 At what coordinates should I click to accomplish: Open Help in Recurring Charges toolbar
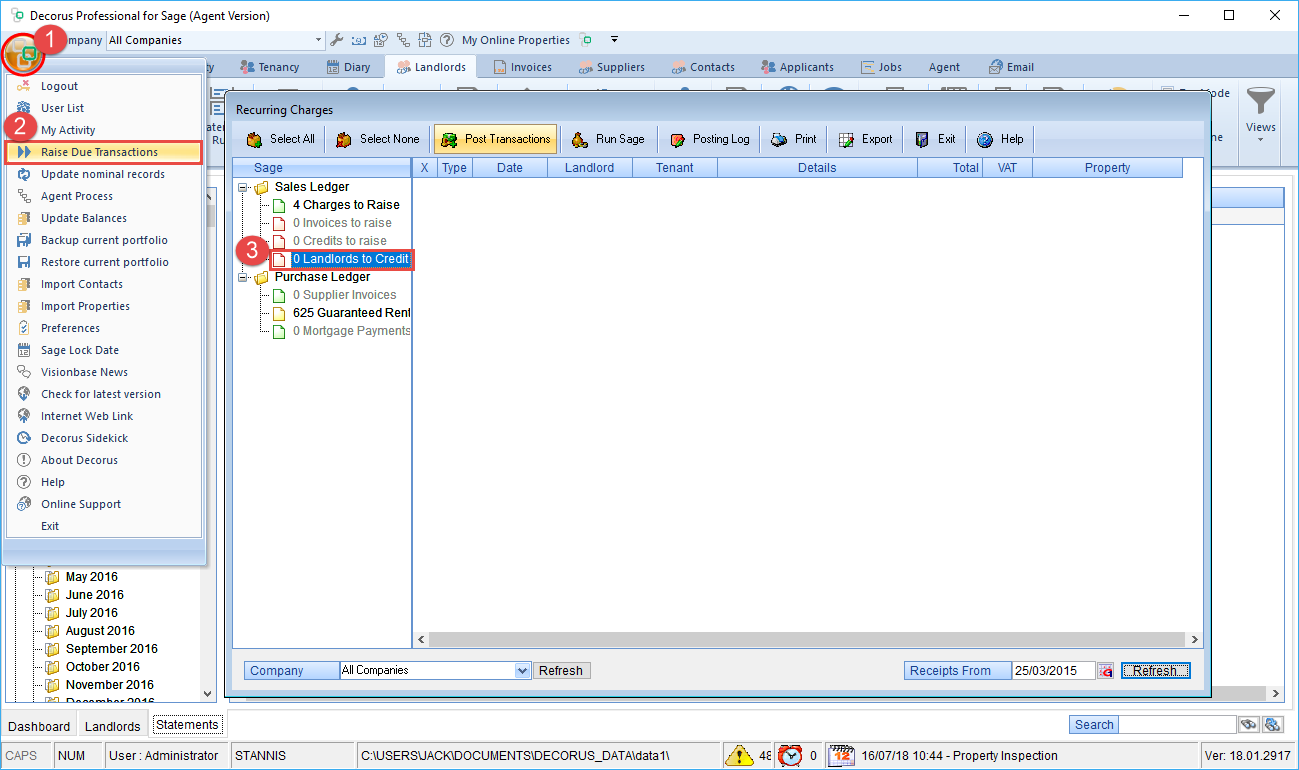coord(1000,139)
